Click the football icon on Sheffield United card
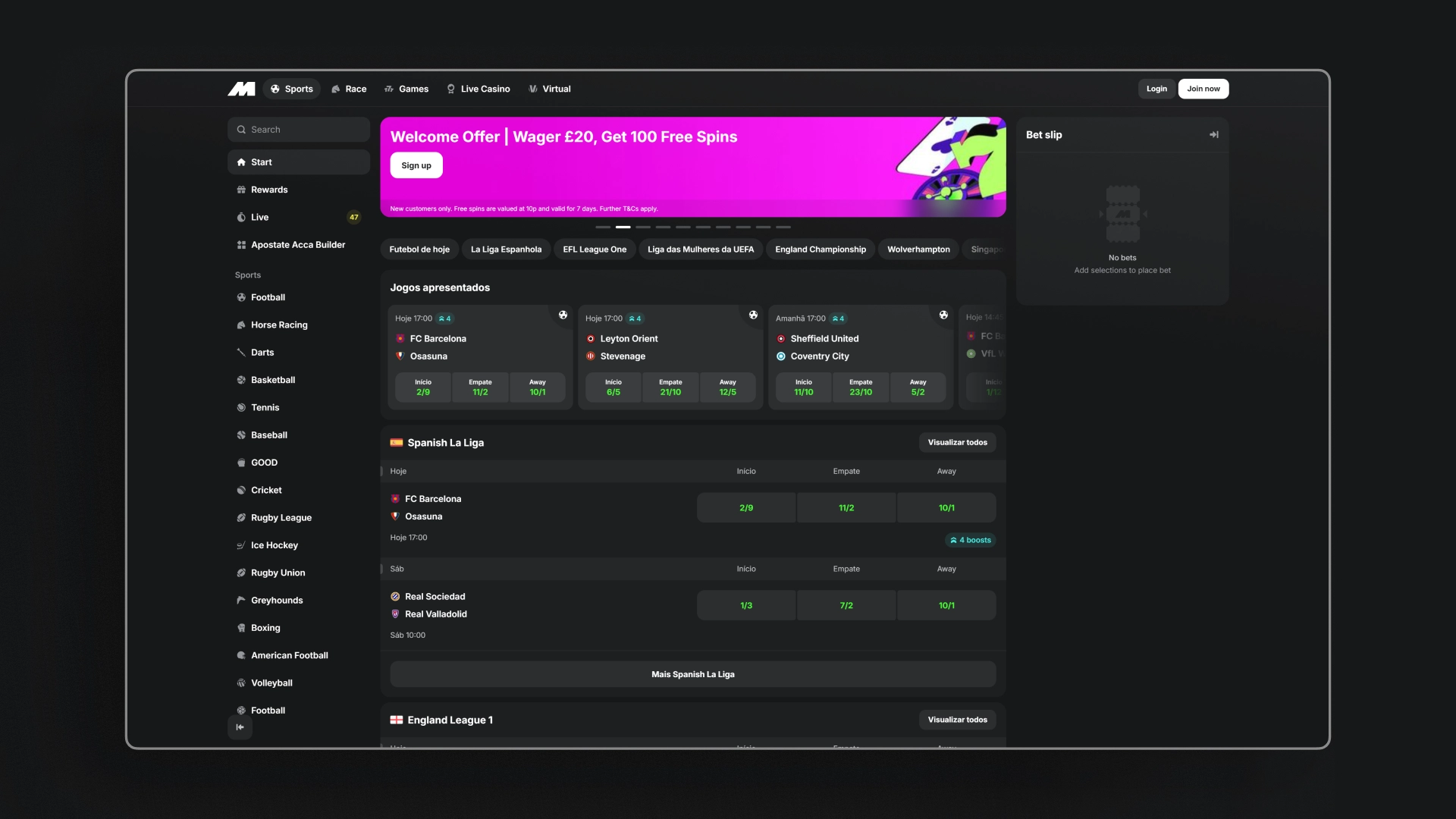Image resolution: width=1456 pixels, height=819 pixels. coord(943,315)
